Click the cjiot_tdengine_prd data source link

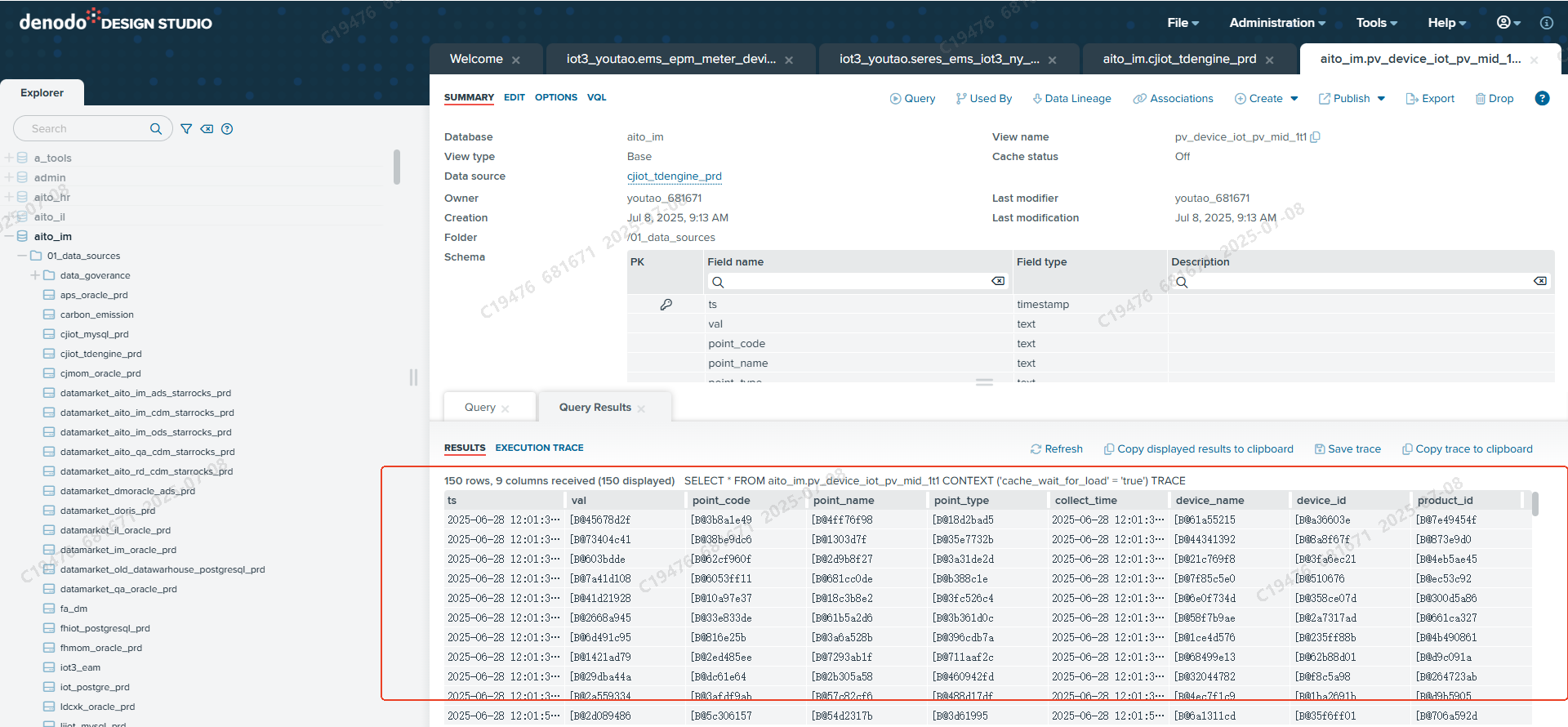click(x=674, y=176)
